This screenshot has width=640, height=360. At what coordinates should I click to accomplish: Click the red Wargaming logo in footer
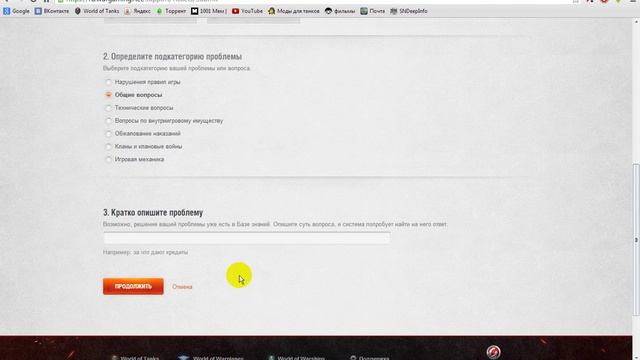click(493, 352)
